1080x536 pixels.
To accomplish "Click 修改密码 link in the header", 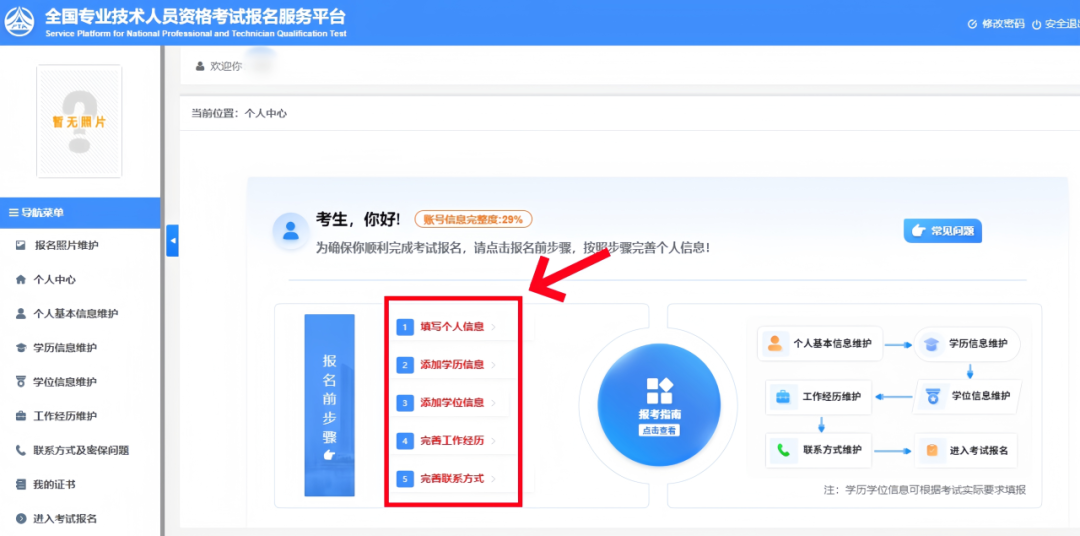I will tap(996, 24).
